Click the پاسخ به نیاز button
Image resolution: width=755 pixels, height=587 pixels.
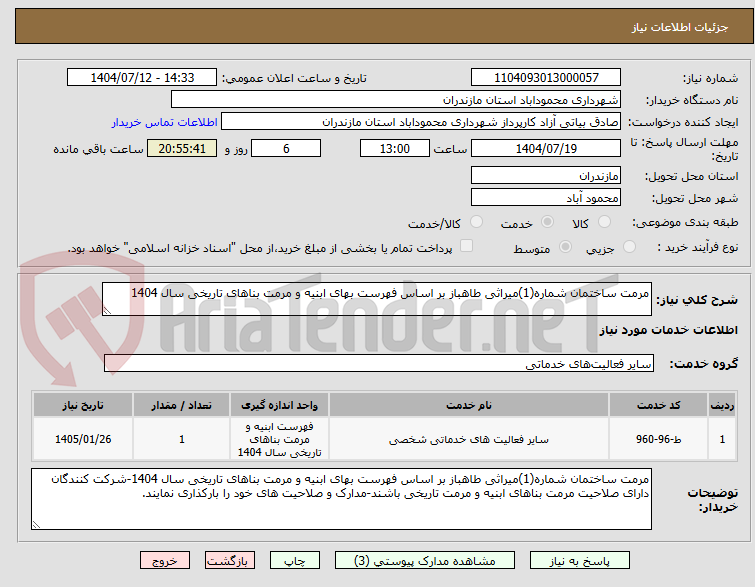(580, 561)
